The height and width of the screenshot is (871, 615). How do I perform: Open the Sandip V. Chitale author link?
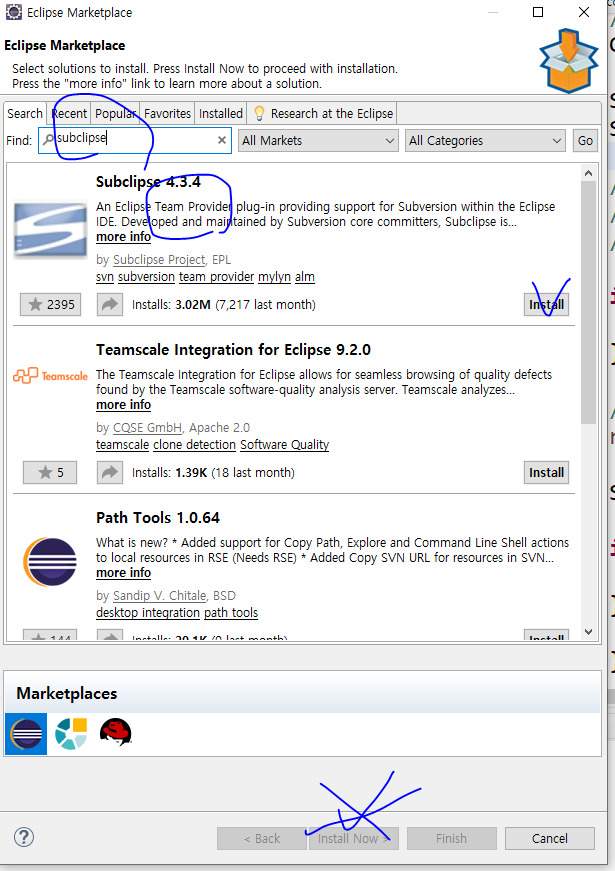pyautogui.click(x=159, y=595)
